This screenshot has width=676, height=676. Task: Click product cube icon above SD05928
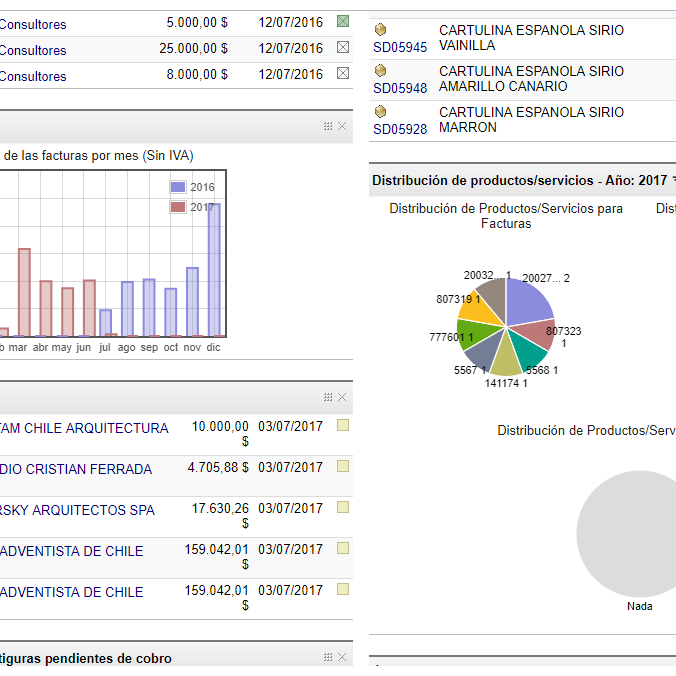[x=380, y=112]
